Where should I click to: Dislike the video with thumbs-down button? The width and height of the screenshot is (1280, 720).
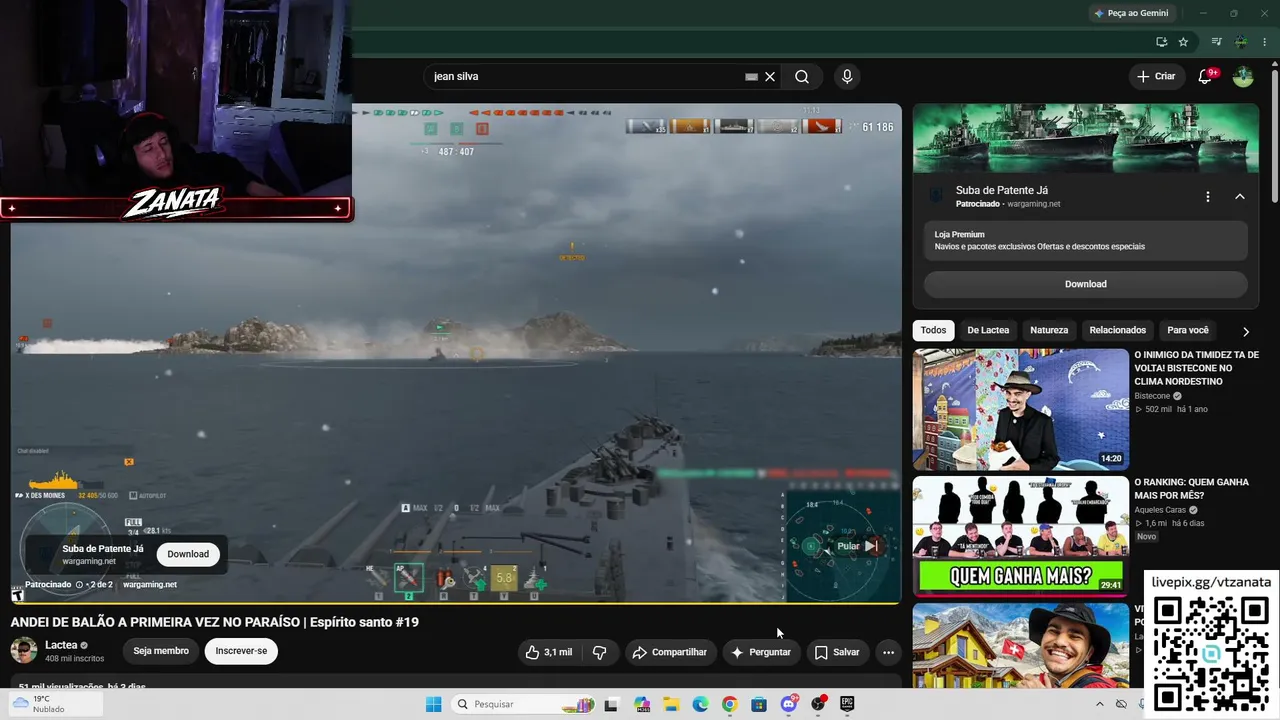pos(600,652)
